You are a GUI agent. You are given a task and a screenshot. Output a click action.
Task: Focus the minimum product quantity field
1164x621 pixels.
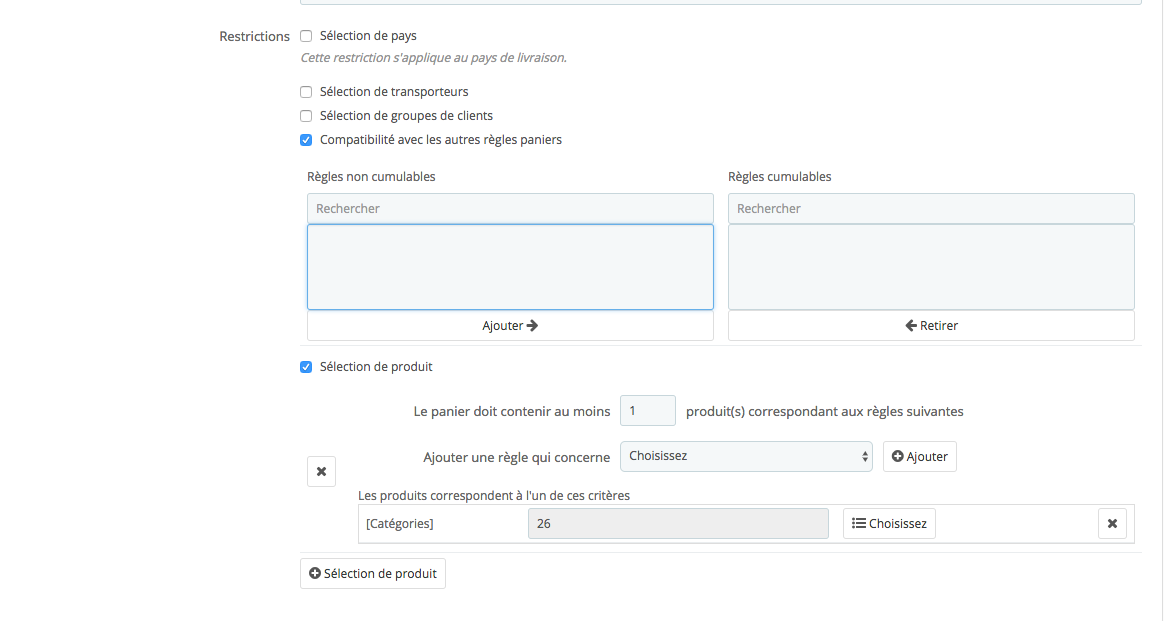click(647, 411)
